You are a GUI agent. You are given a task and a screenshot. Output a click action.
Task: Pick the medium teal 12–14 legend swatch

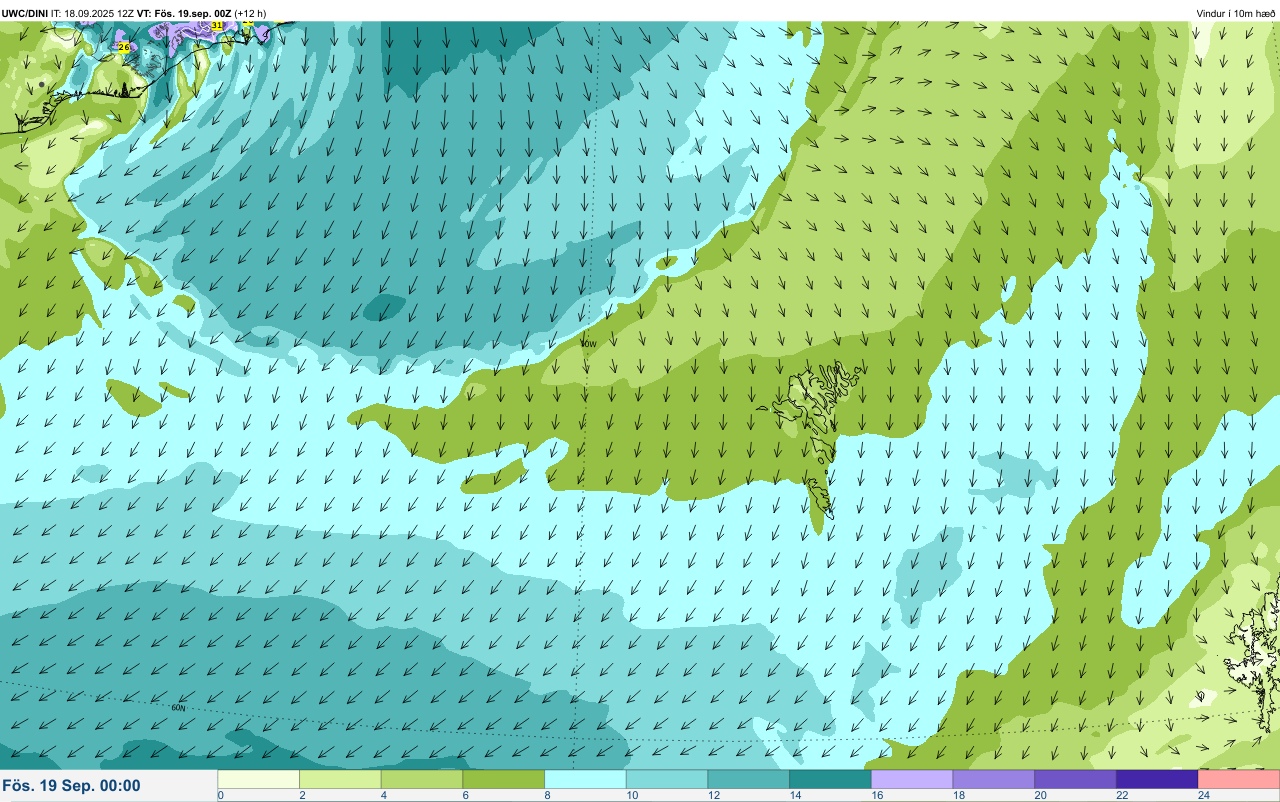coord(749,779)
